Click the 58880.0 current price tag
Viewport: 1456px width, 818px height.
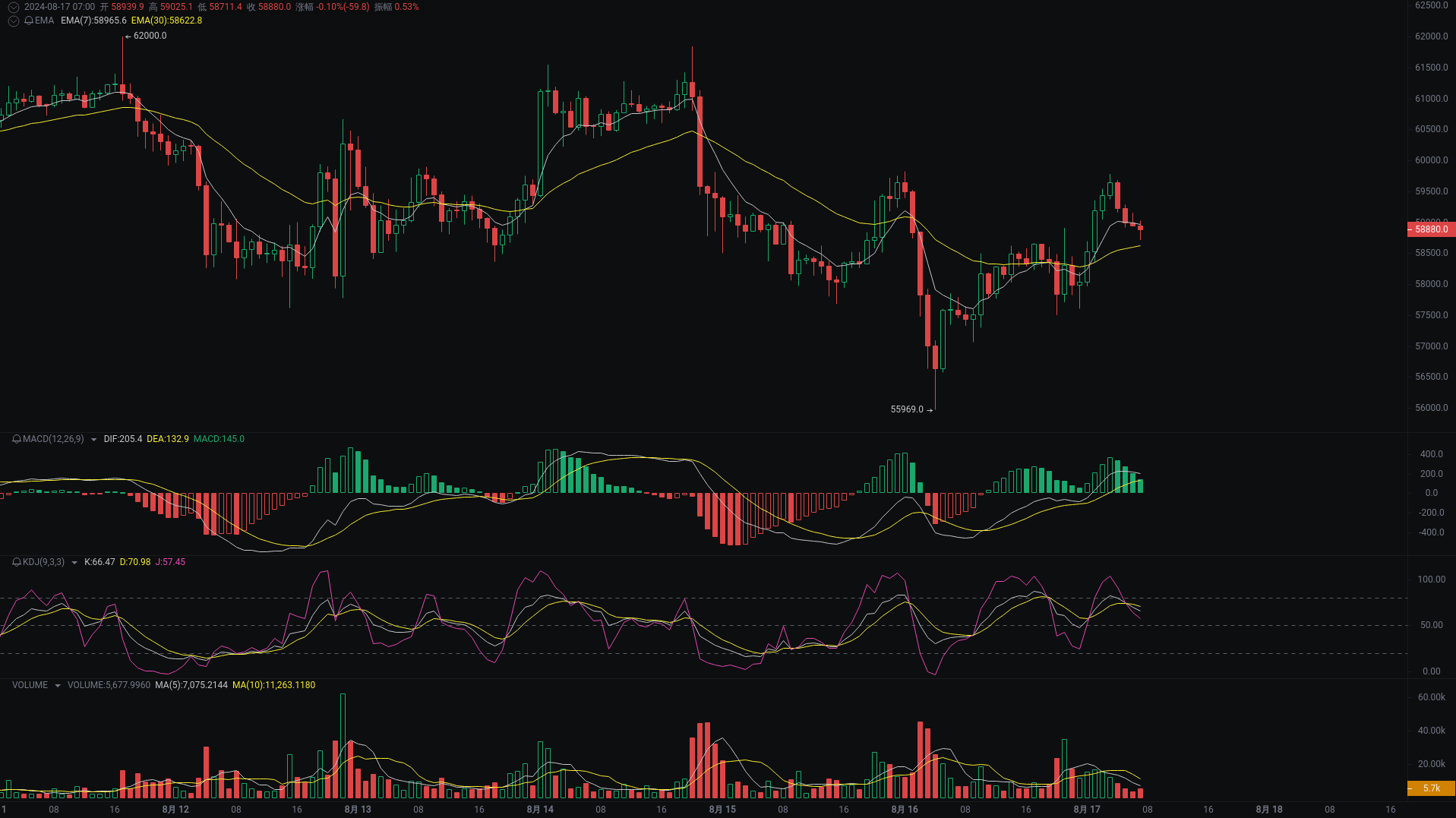coord(1430,229)
